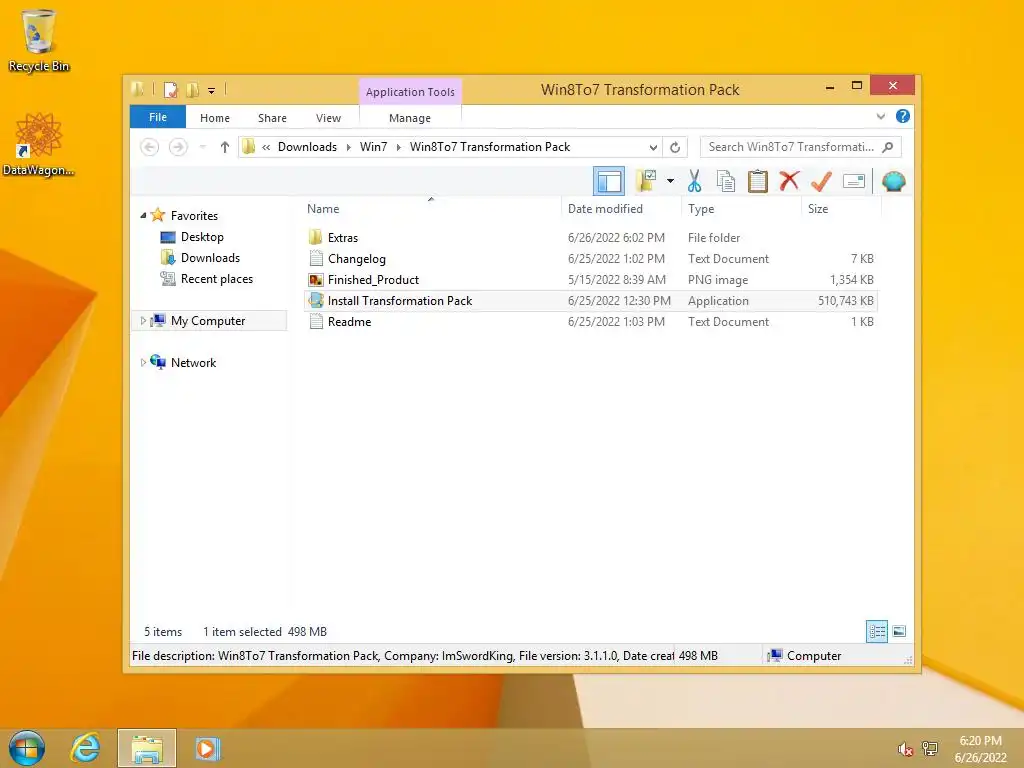
Task: Go up one folder level
Action: tap(225, 147)
